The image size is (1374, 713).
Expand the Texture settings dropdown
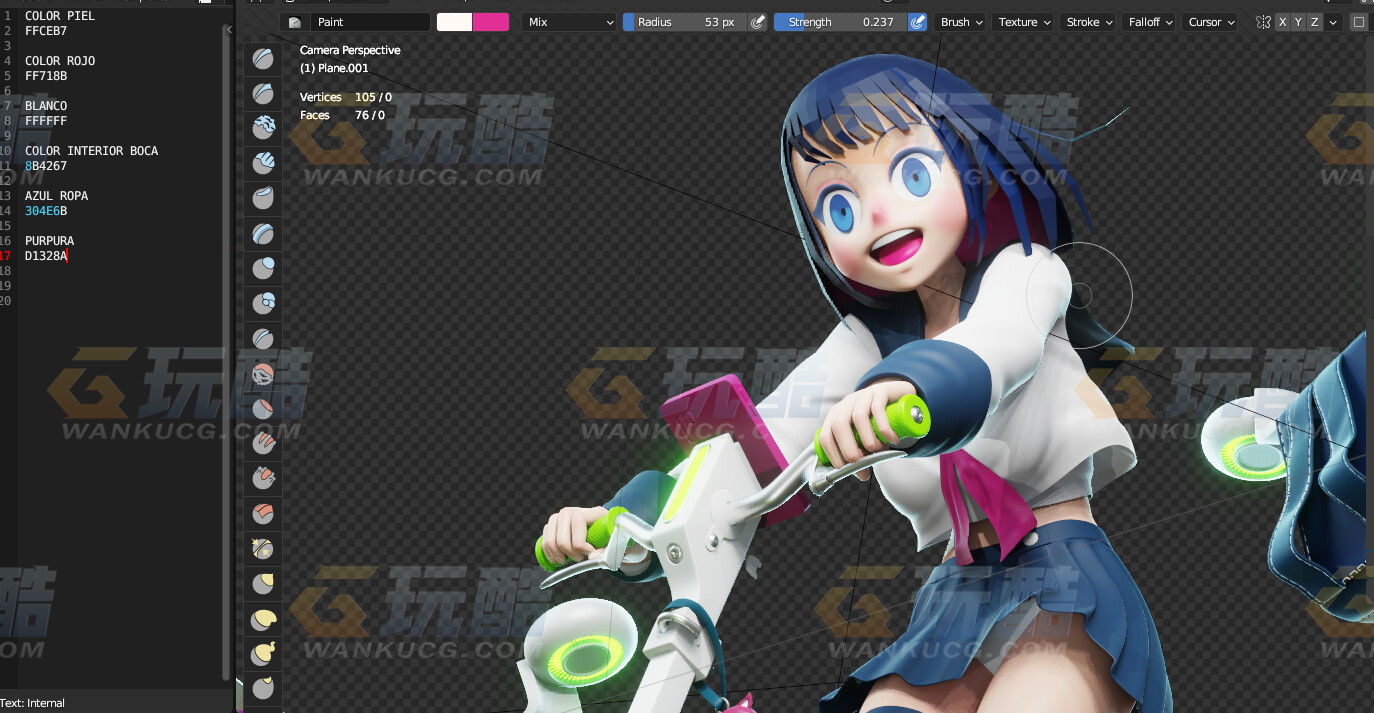click(1025, 22)
